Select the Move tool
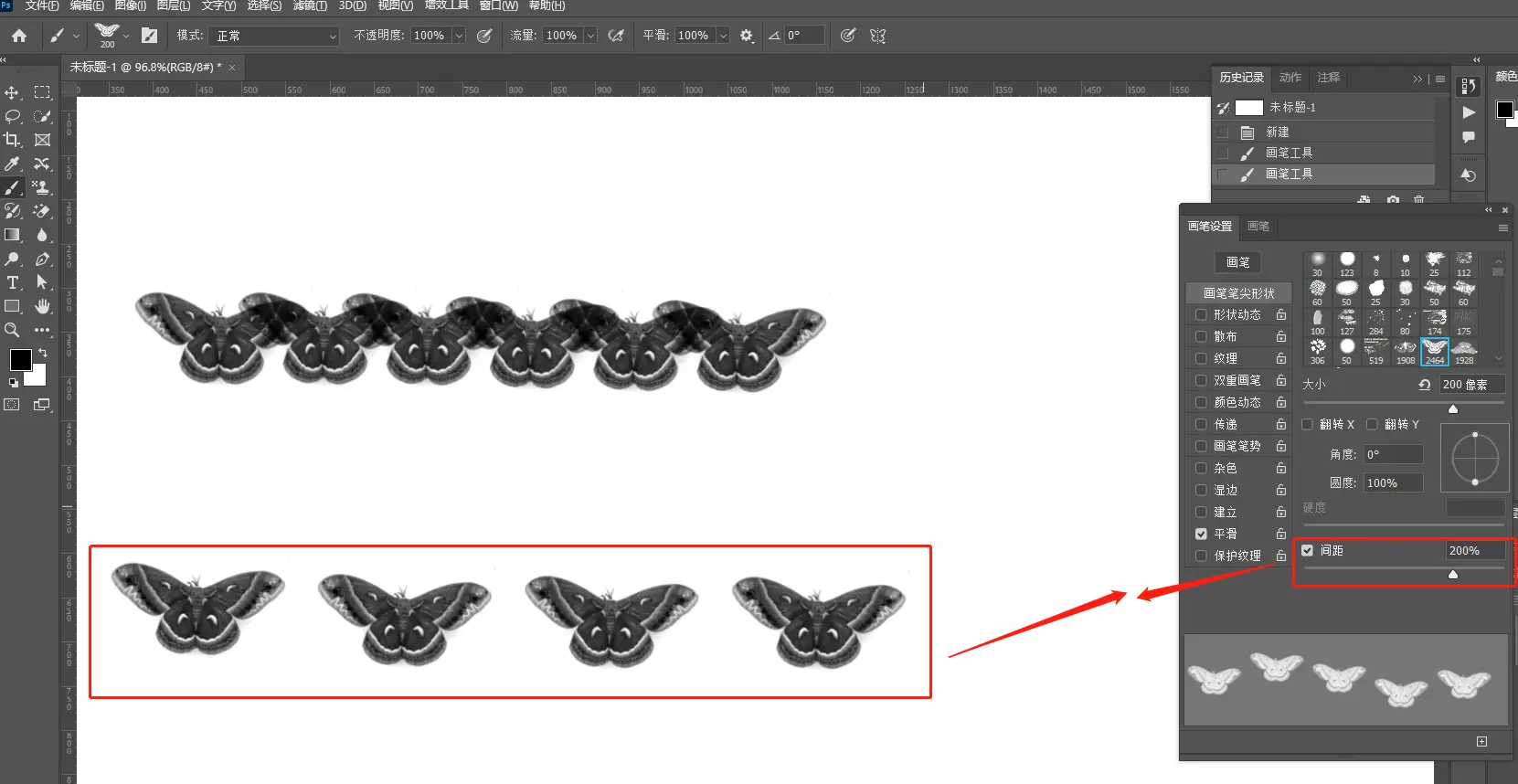This screenshot has width=1518, height=784. pyautogui.click(x=12, y=92)
